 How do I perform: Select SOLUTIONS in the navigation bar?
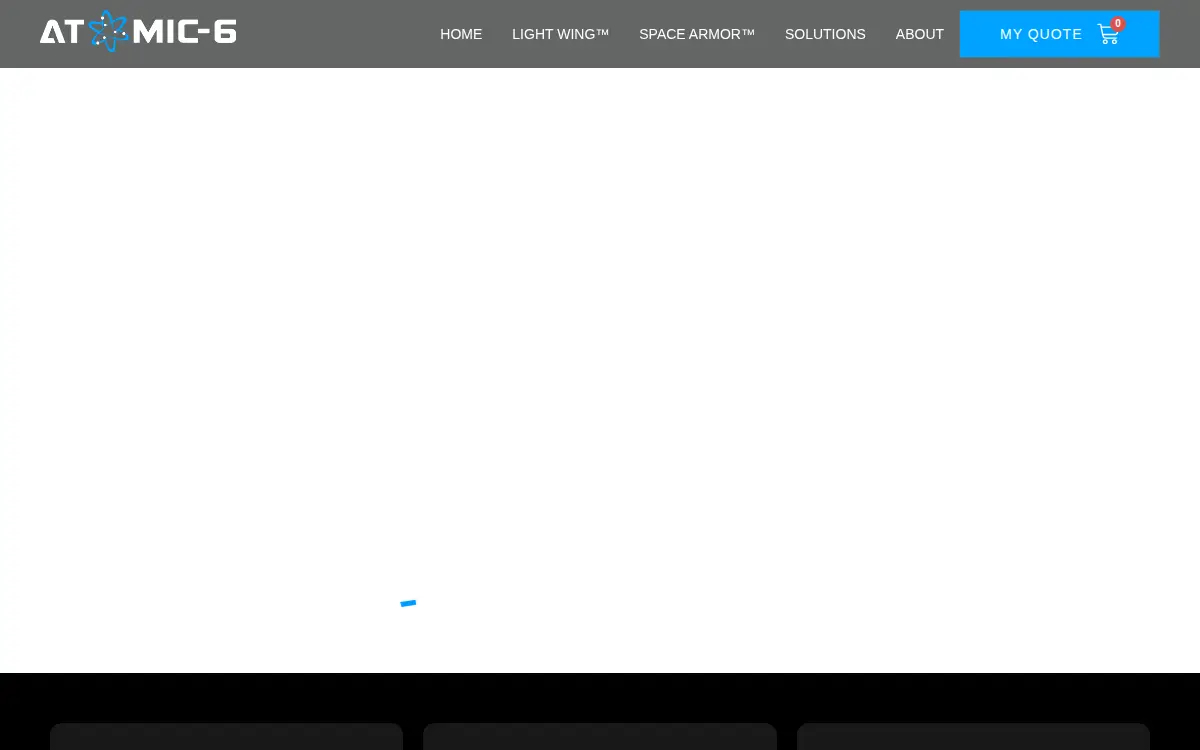tap(825, 34)
